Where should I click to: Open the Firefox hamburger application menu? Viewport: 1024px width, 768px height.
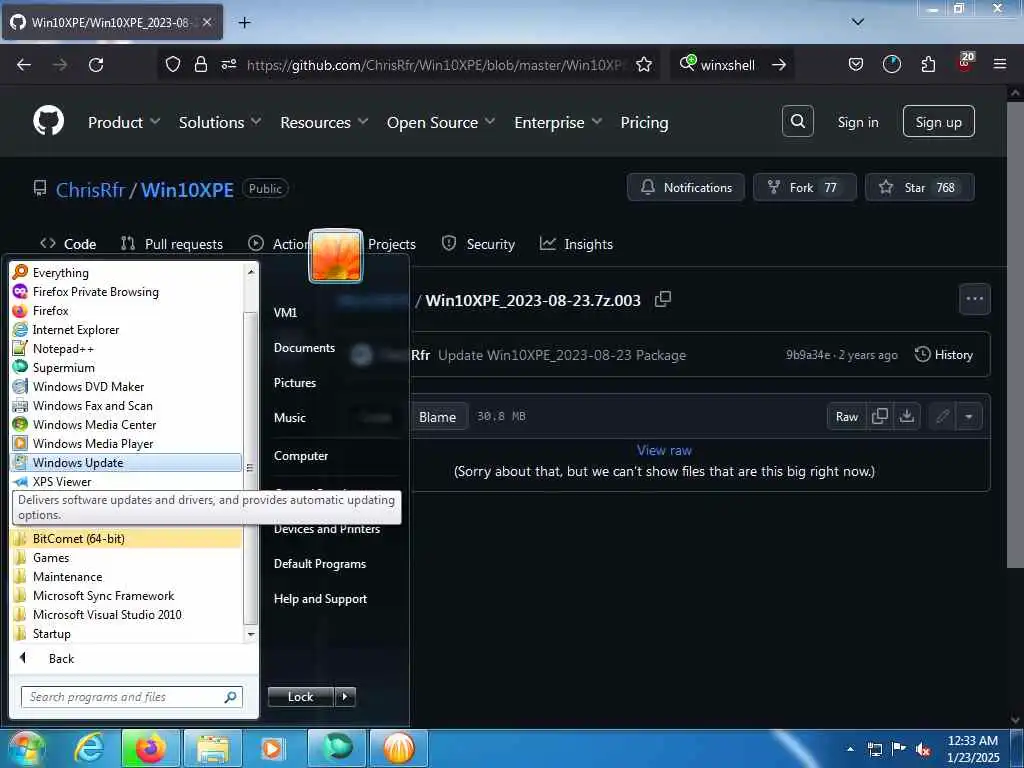999,64
